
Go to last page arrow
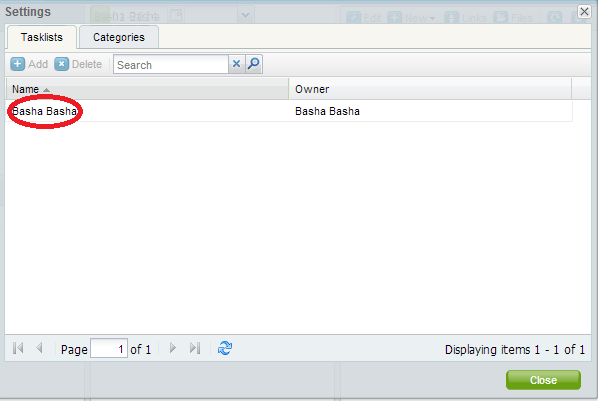point(195,348)
